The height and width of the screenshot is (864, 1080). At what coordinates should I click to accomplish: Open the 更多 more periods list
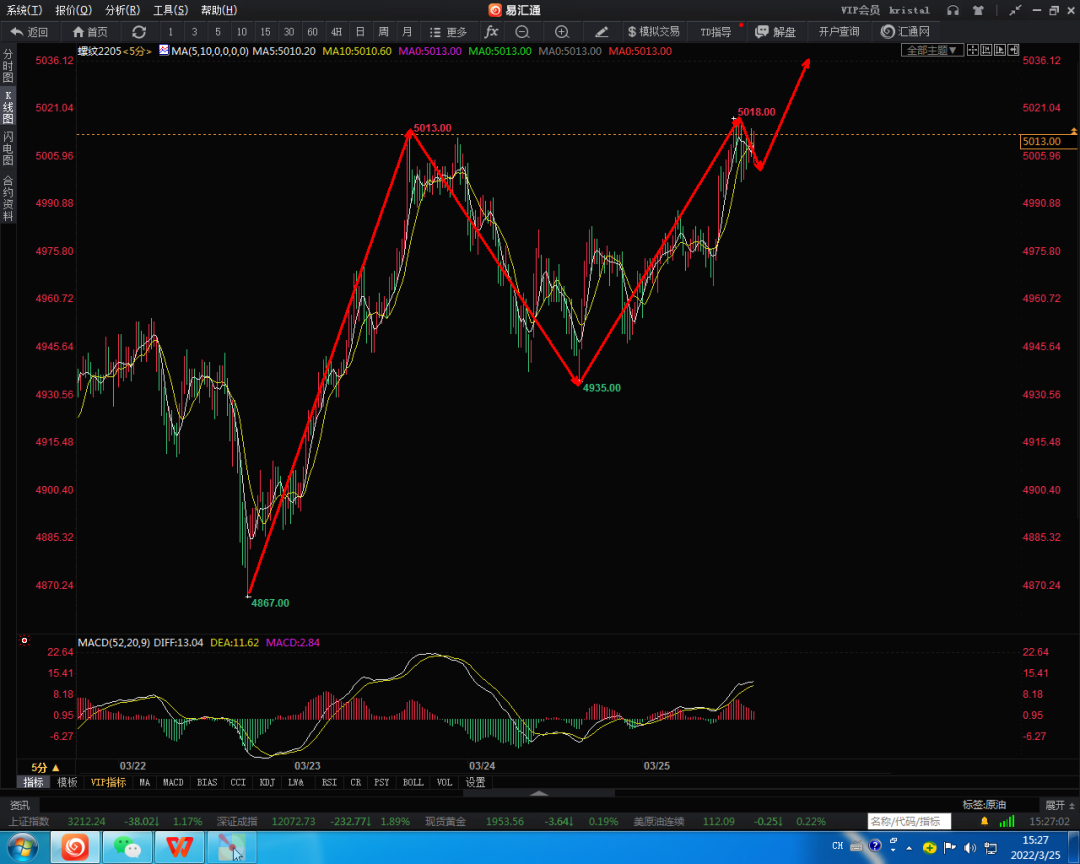(448, 32)
